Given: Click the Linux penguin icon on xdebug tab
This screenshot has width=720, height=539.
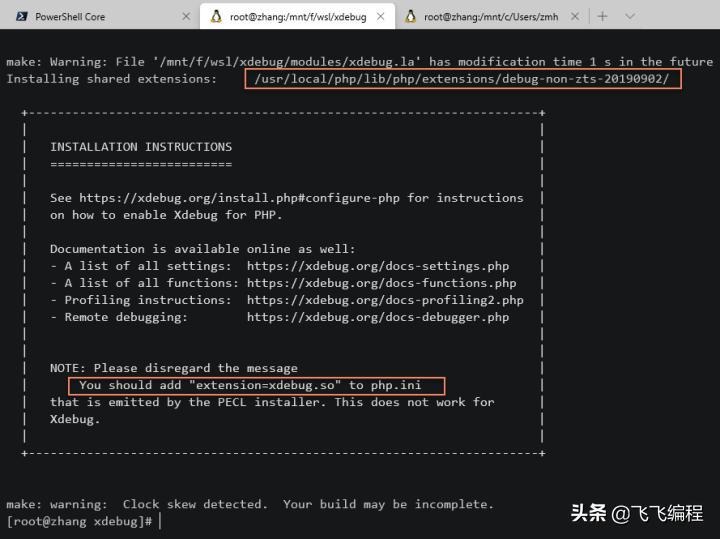Looking at the screenshot, I should [x=216, y=17].
